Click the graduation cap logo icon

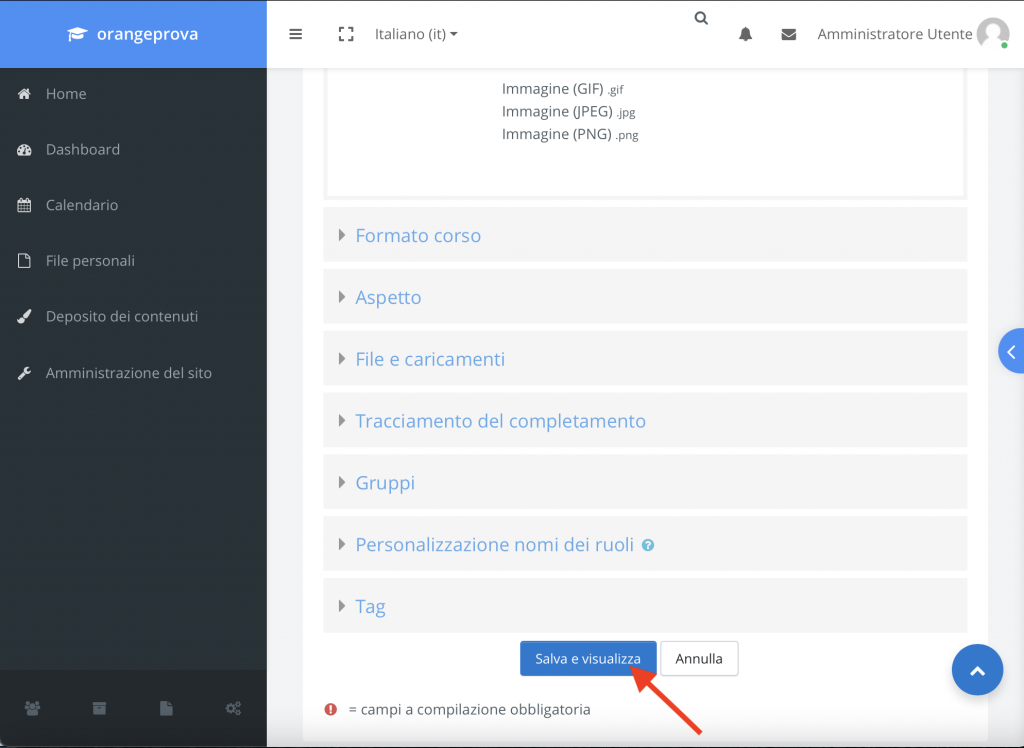pos(77,34)
